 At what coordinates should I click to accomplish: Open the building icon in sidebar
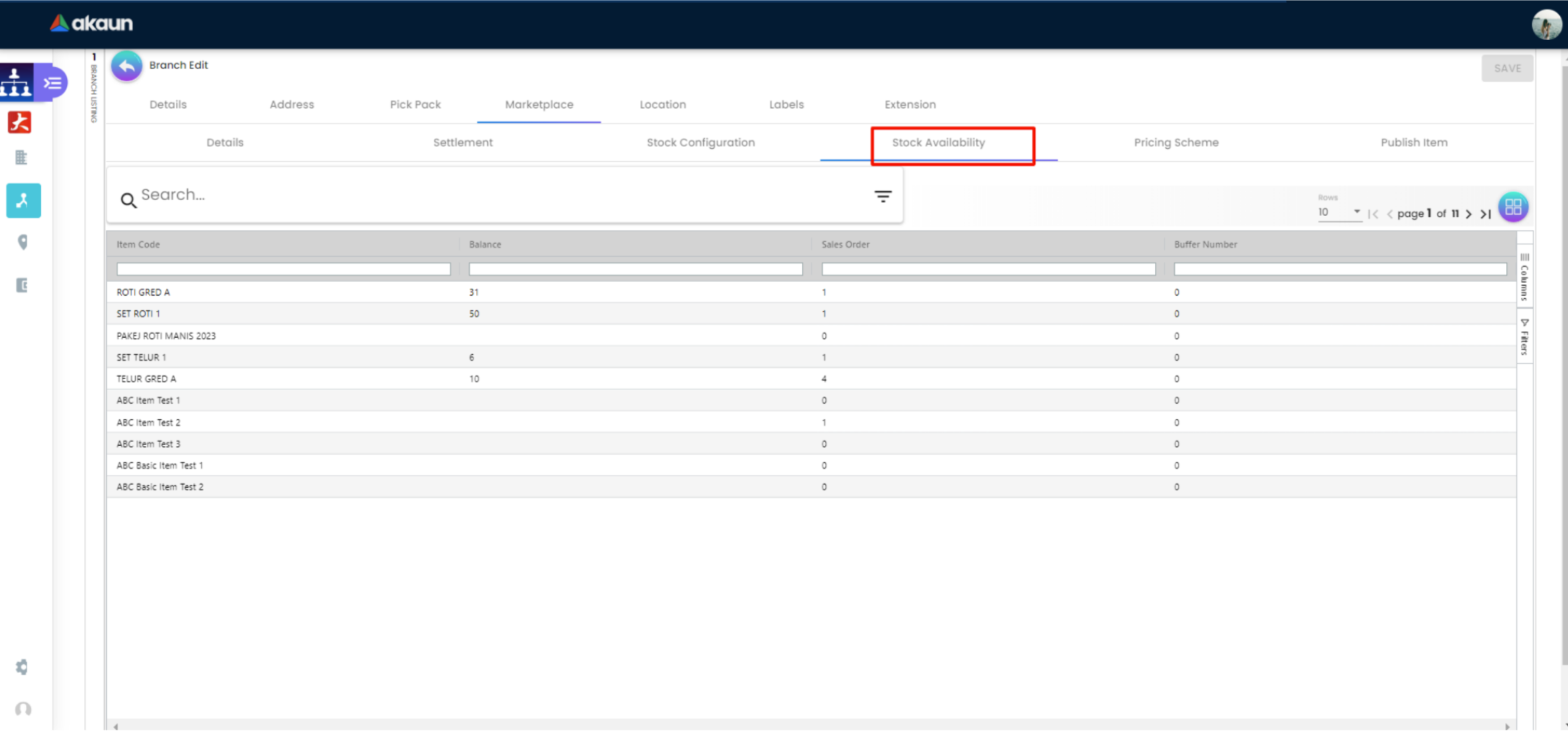pyautogui.click(x=21, y=158)
